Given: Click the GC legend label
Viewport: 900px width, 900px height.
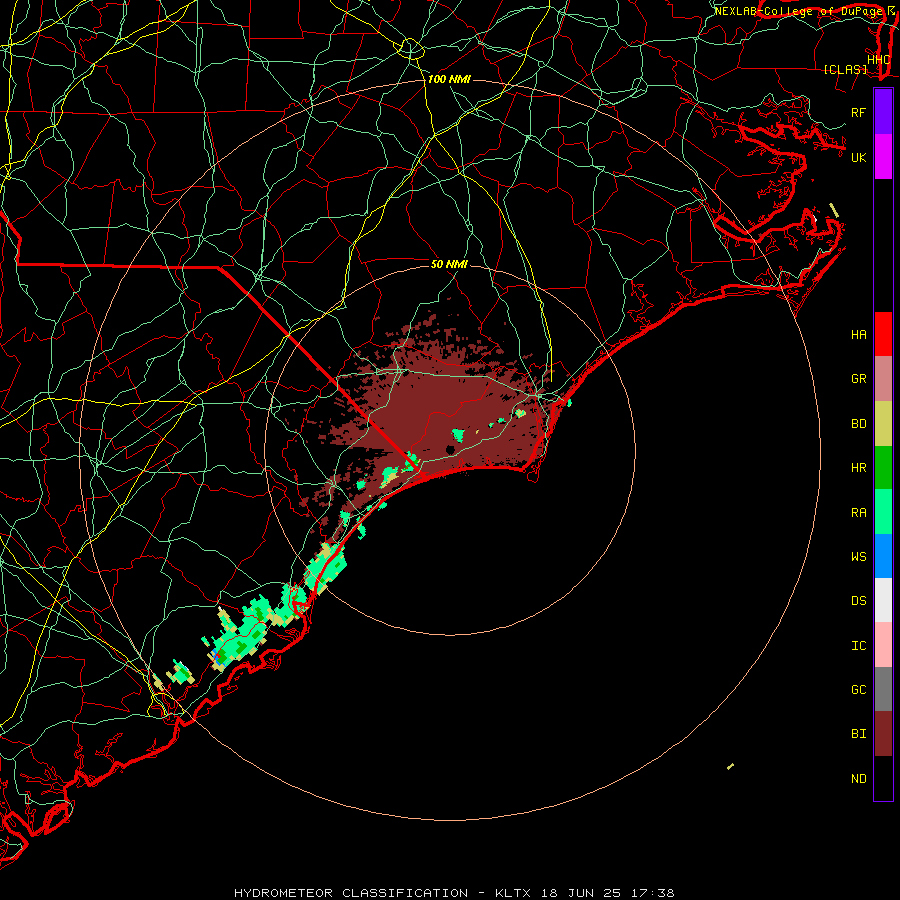Looking at the screenshot, I should point(858,690).
